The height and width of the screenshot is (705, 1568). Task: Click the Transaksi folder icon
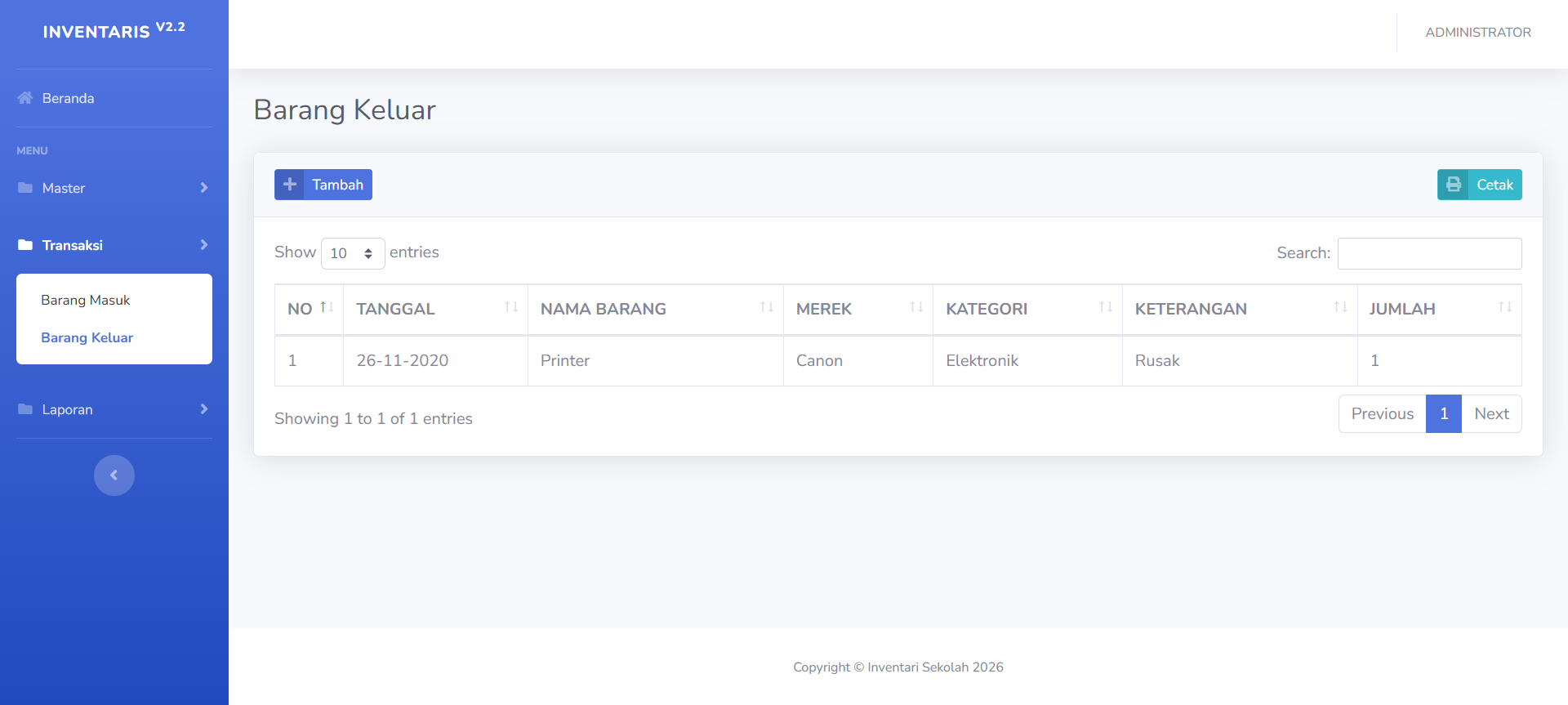click(x=25, y=245)
